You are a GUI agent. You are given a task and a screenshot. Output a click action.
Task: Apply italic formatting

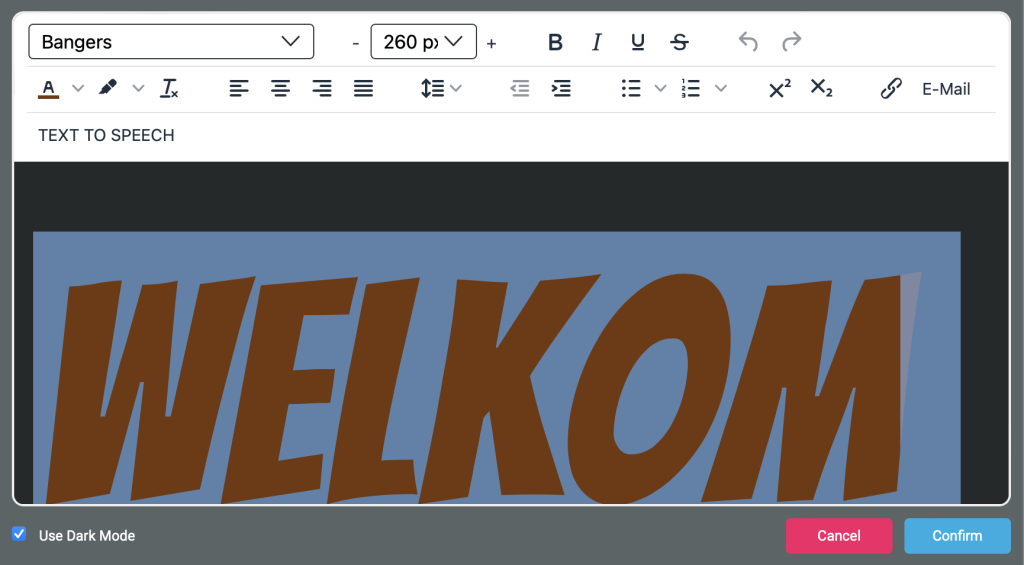click(597, 42)
